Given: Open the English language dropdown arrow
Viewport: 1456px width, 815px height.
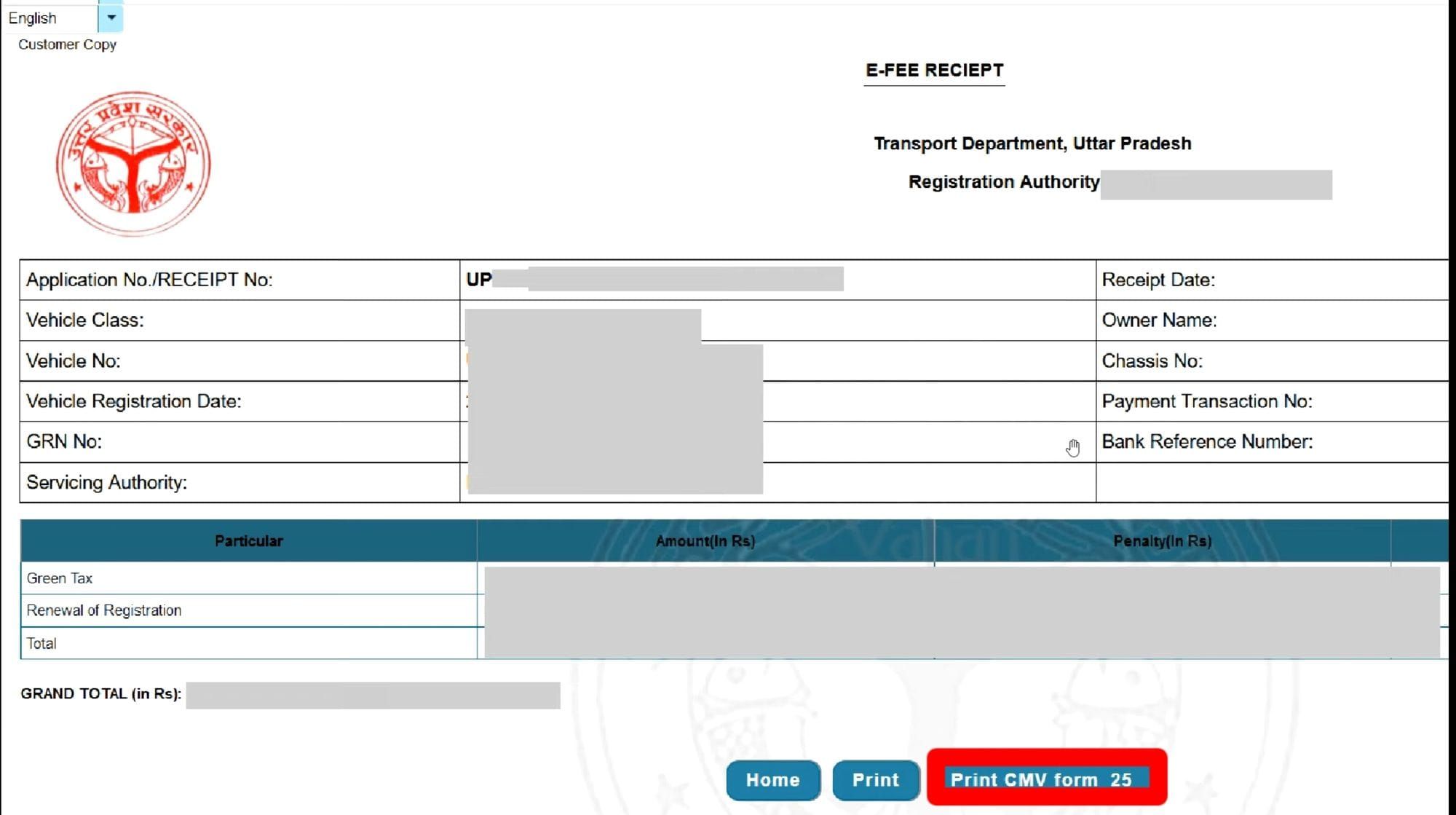Looking at the screenshot, I should [x=111, y=17].
